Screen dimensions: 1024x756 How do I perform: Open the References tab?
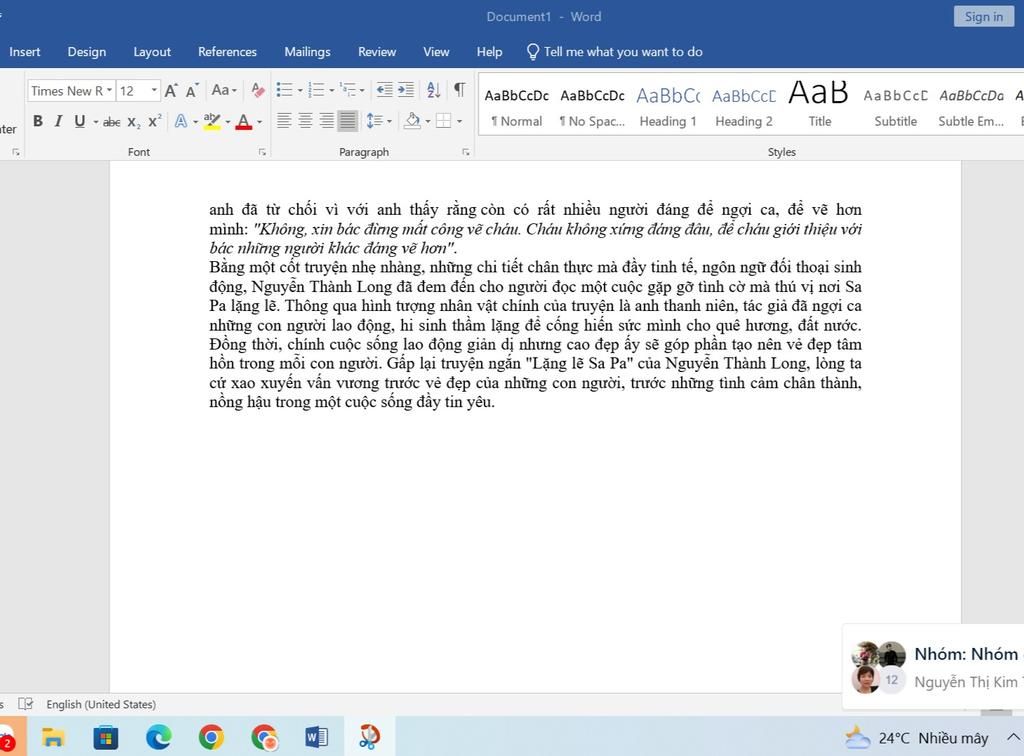click(x=227, y=52)
